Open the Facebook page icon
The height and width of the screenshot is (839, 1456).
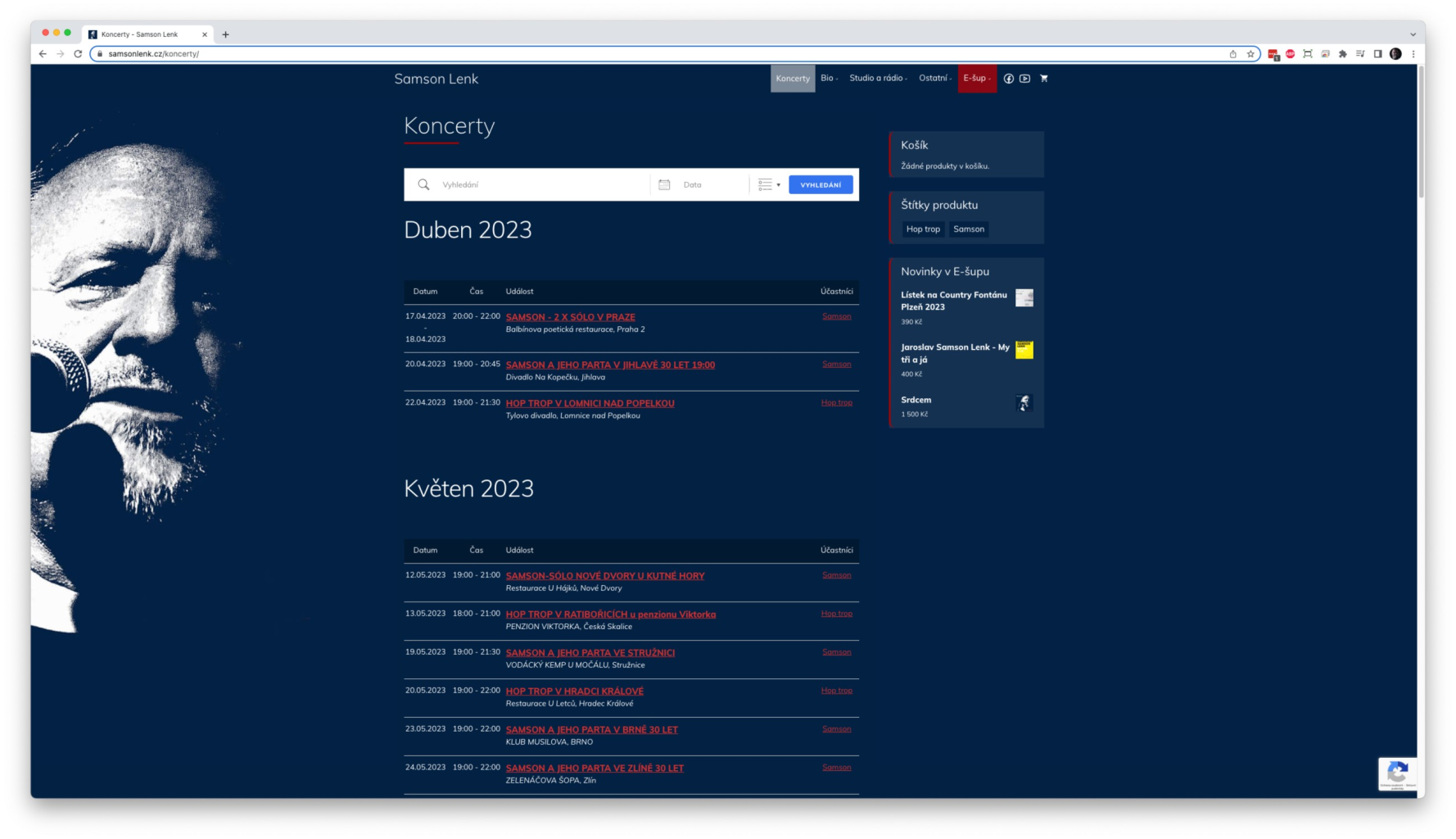1008,79
